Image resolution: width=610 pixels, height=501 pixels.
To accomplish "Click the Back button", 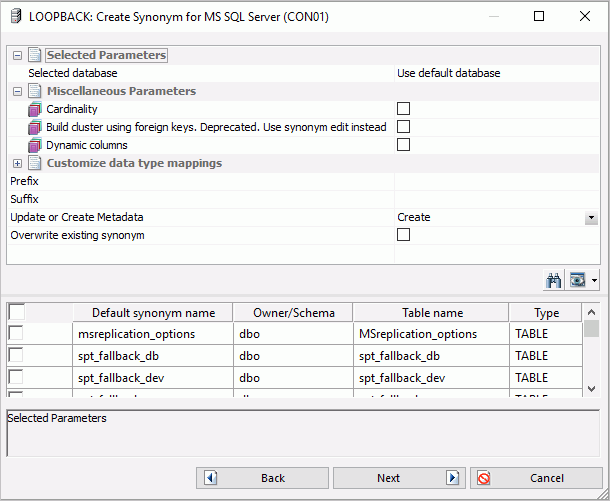I will [x=262, y=478].
